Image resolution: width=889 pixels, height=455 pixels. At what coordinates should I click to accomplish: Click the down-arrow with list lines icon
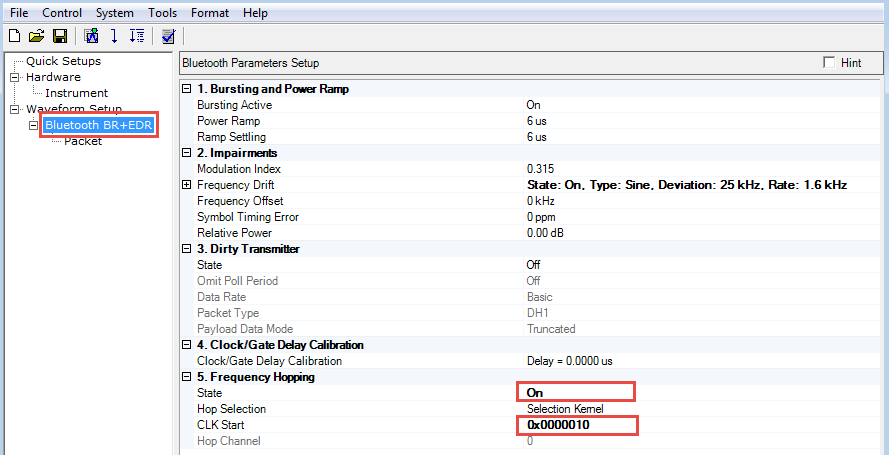pos(137,36)
